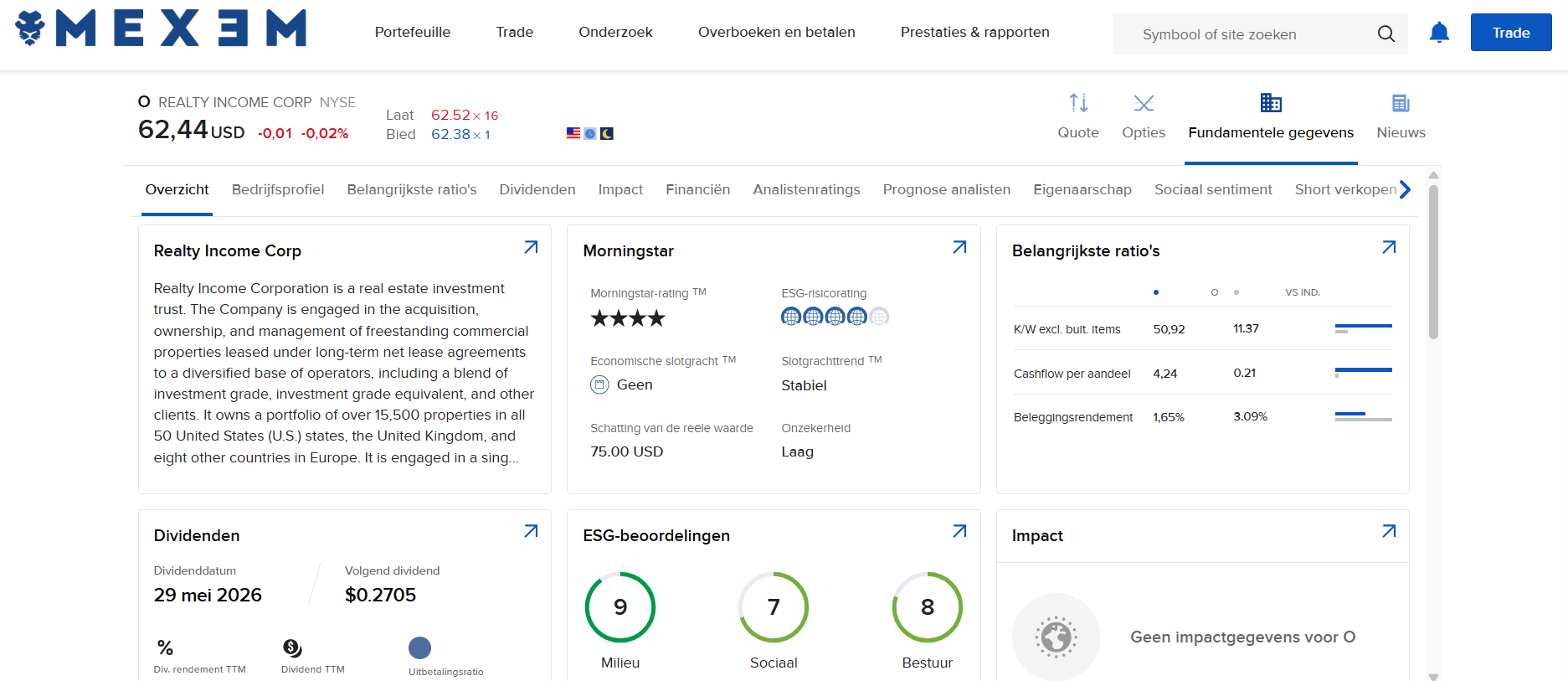Expand the Realty Income Corp card
Viewport: 1568px width, 681px height.
pyautogui.click(x=531, y=247)
